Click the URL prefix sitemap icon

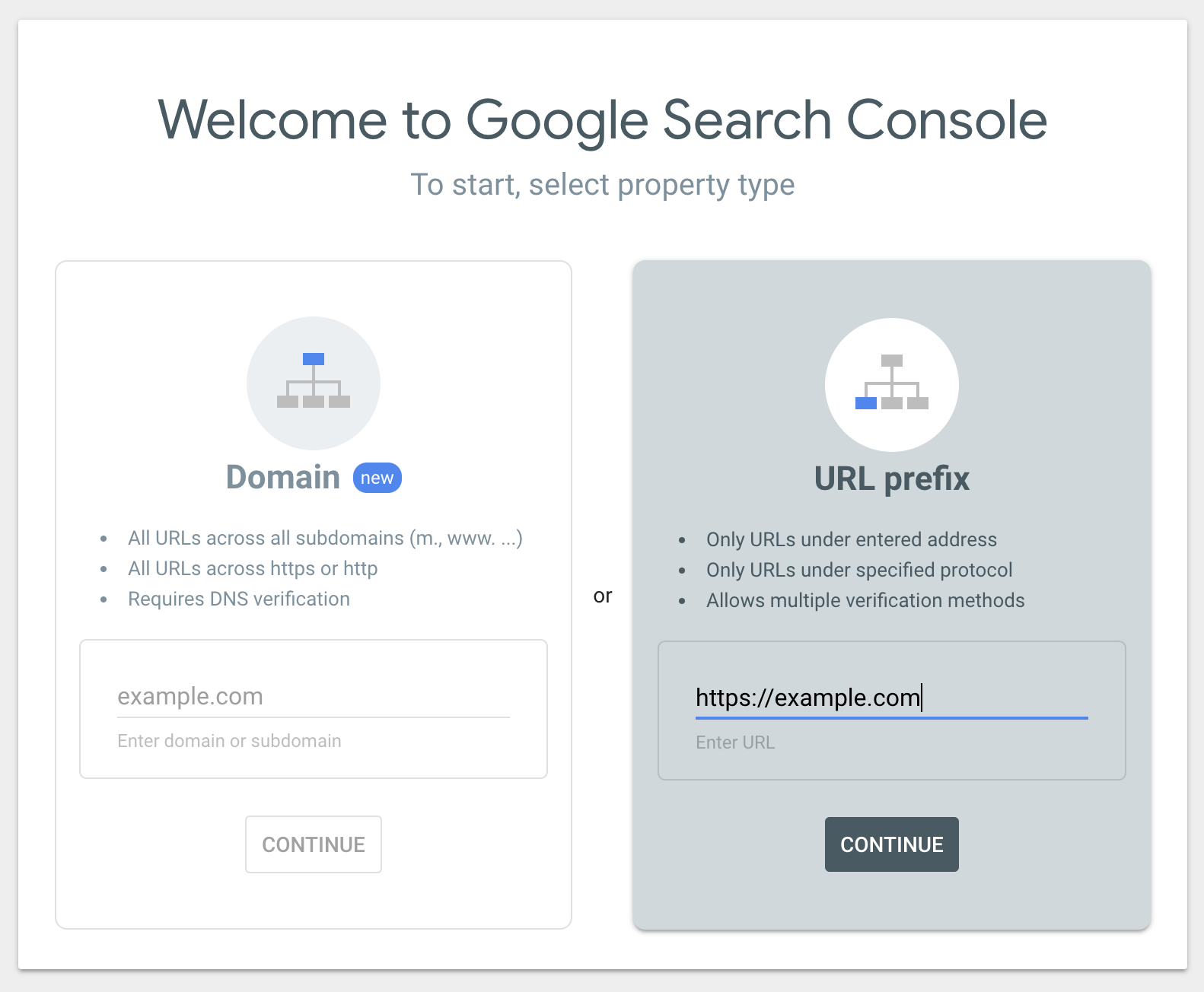[891, 383]
